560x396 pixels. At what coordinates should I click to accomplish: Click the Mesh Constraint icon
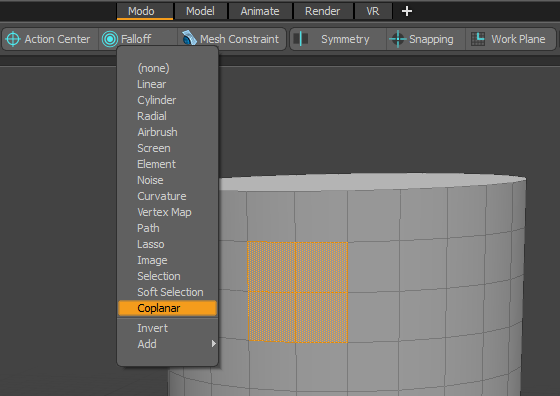tap(189, 38)
